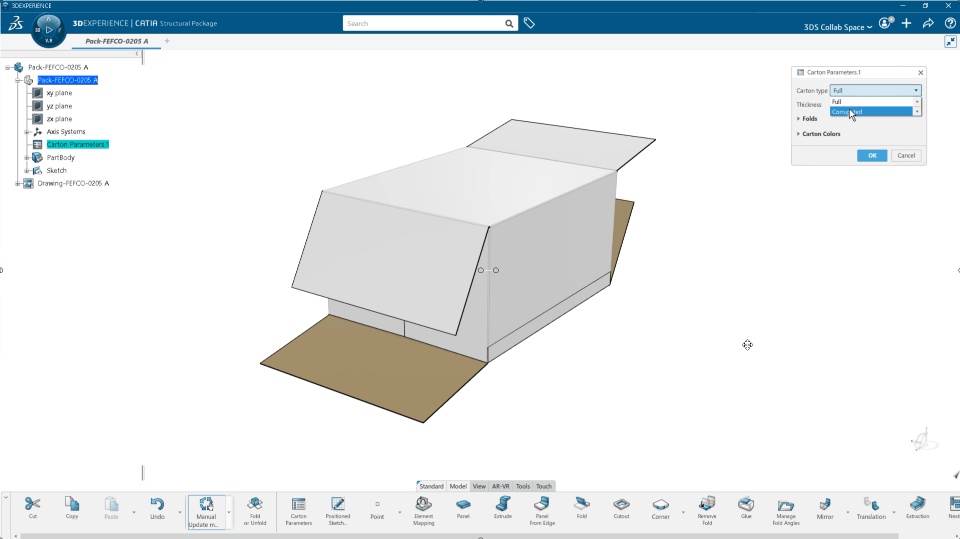Screen dimensions: 960x539
Task: Select the Pack-FEFCO-0205 A document tab
Action: (116, 41)
